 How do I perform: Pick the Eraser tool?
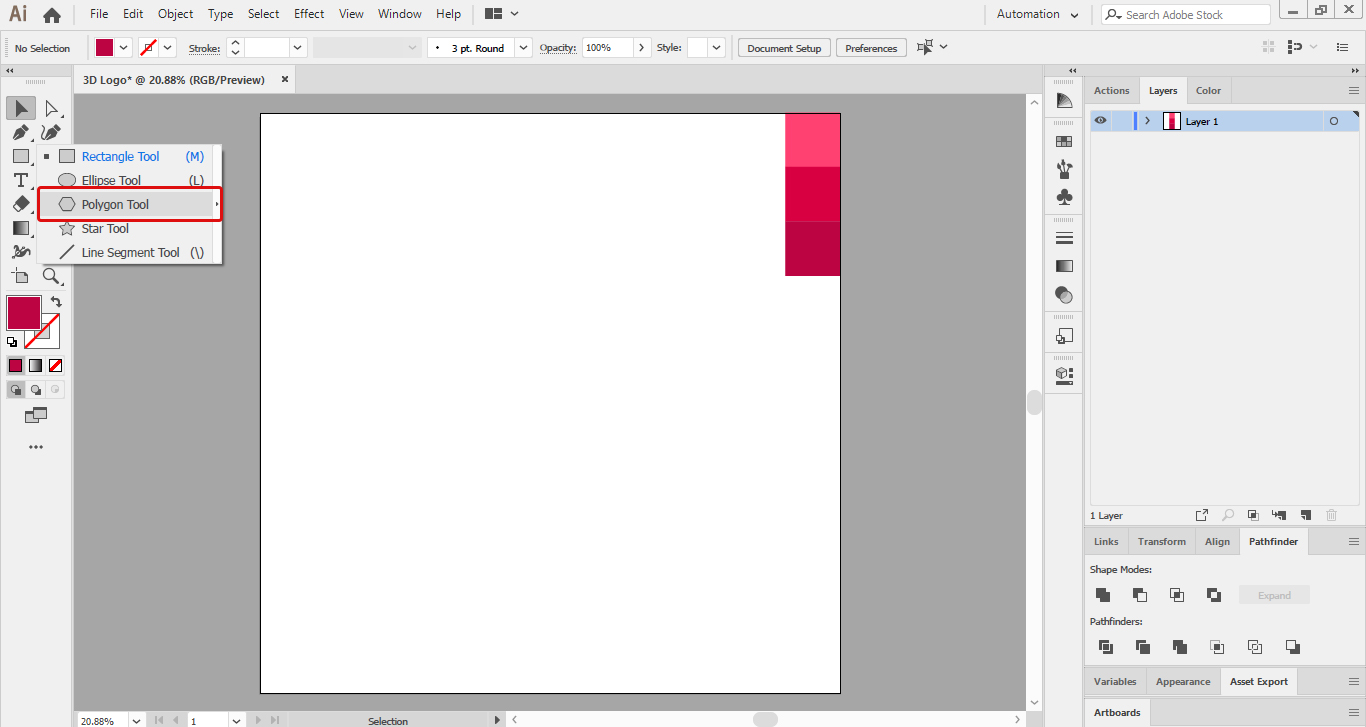click(x=20, y=204)
